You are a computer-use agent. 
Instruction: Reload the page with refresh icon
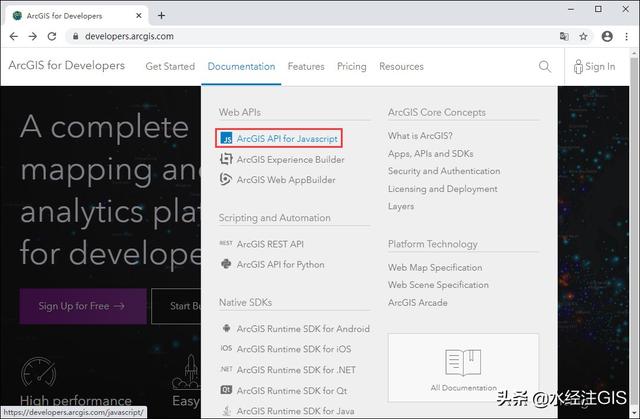tap(52, 36)
